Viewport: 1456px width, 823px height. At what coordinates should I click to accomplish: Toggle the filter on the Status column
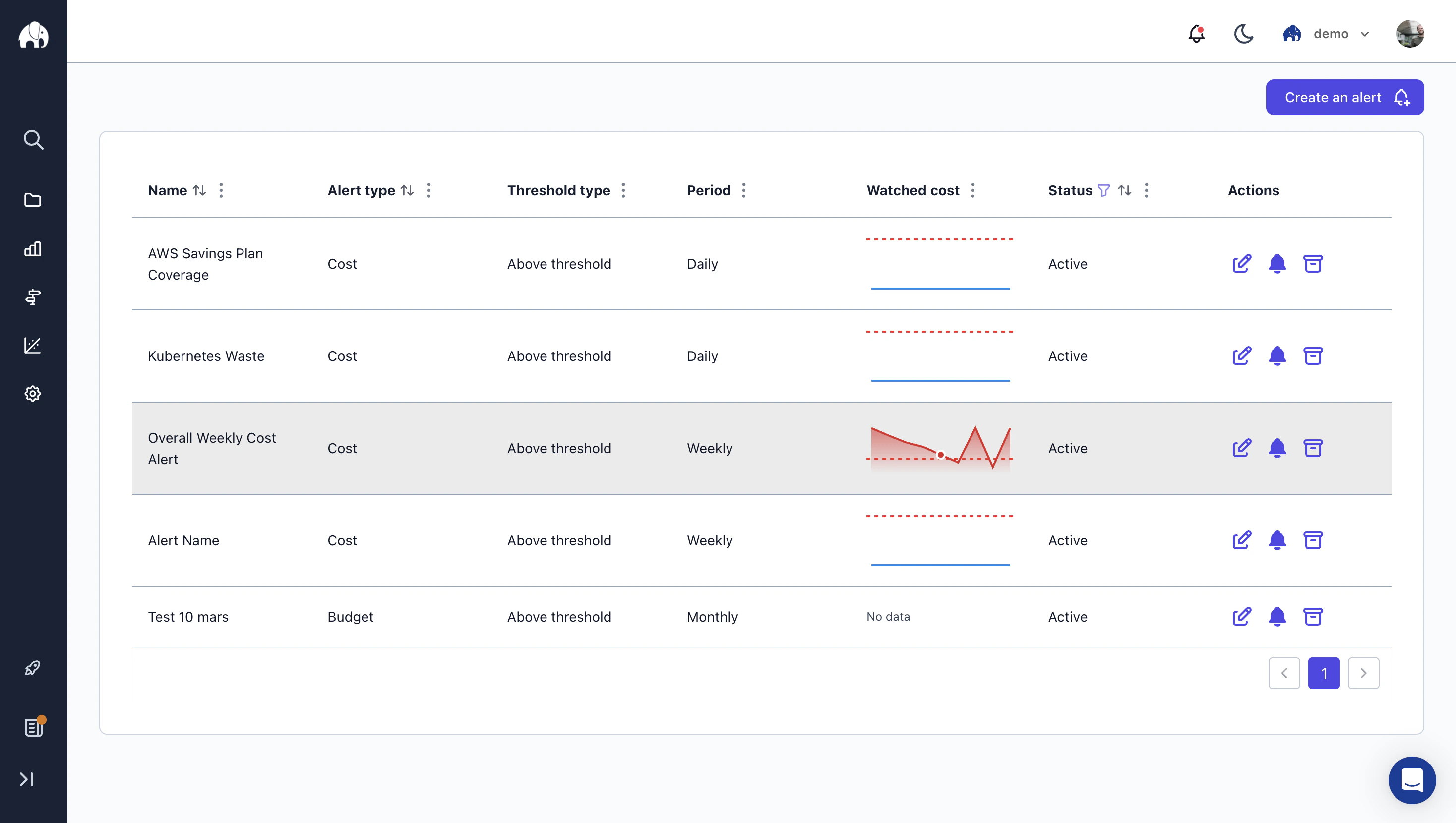(1104, 190)
